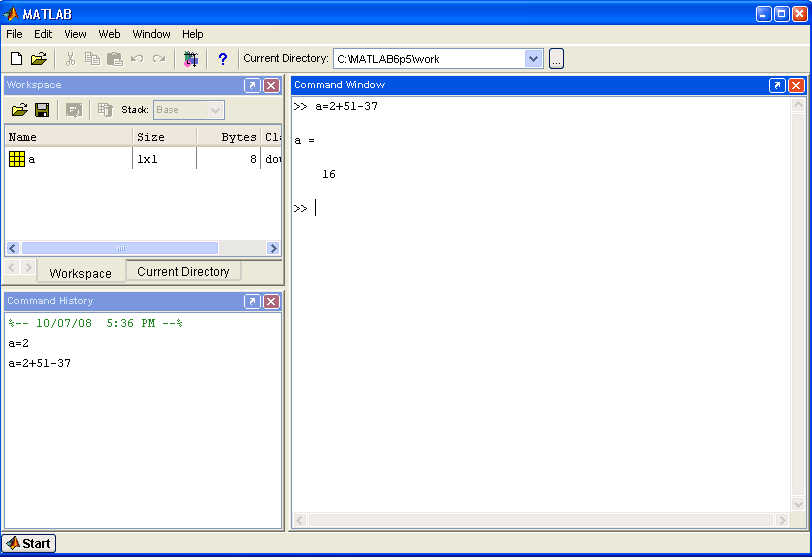
Task: Close the Workspace panel
Action: tap(271, 85)
